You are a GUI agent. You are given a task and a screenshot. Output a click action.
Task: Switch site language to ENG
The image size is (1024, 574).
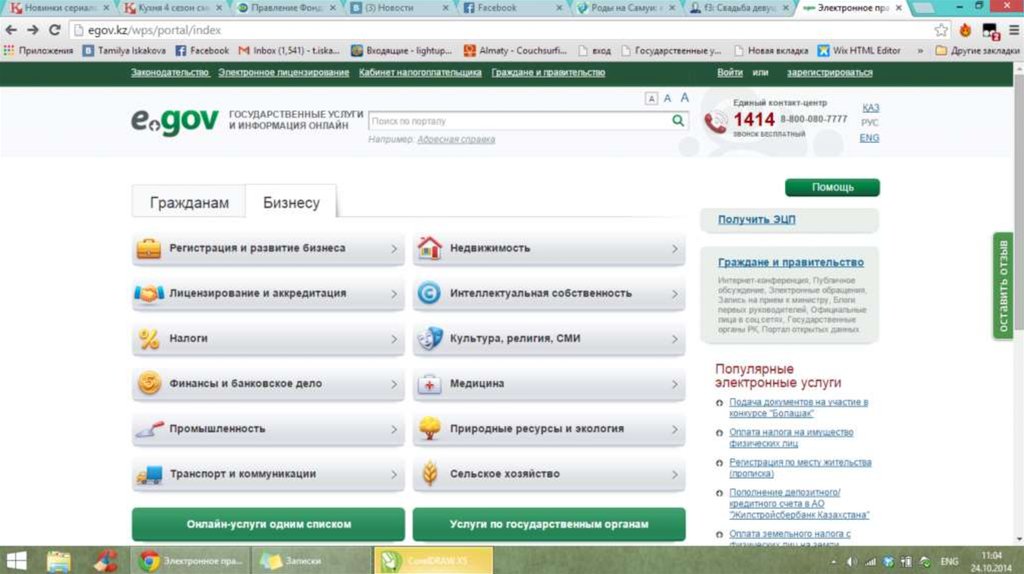[870, 138]
